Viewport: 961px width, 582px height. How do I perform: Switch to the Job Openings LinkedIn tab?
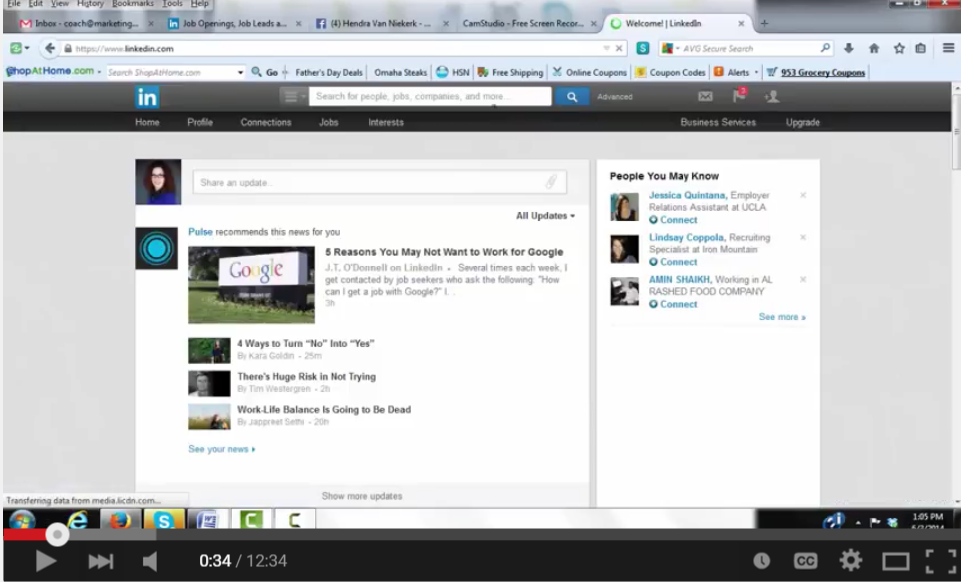coord(235,23)
